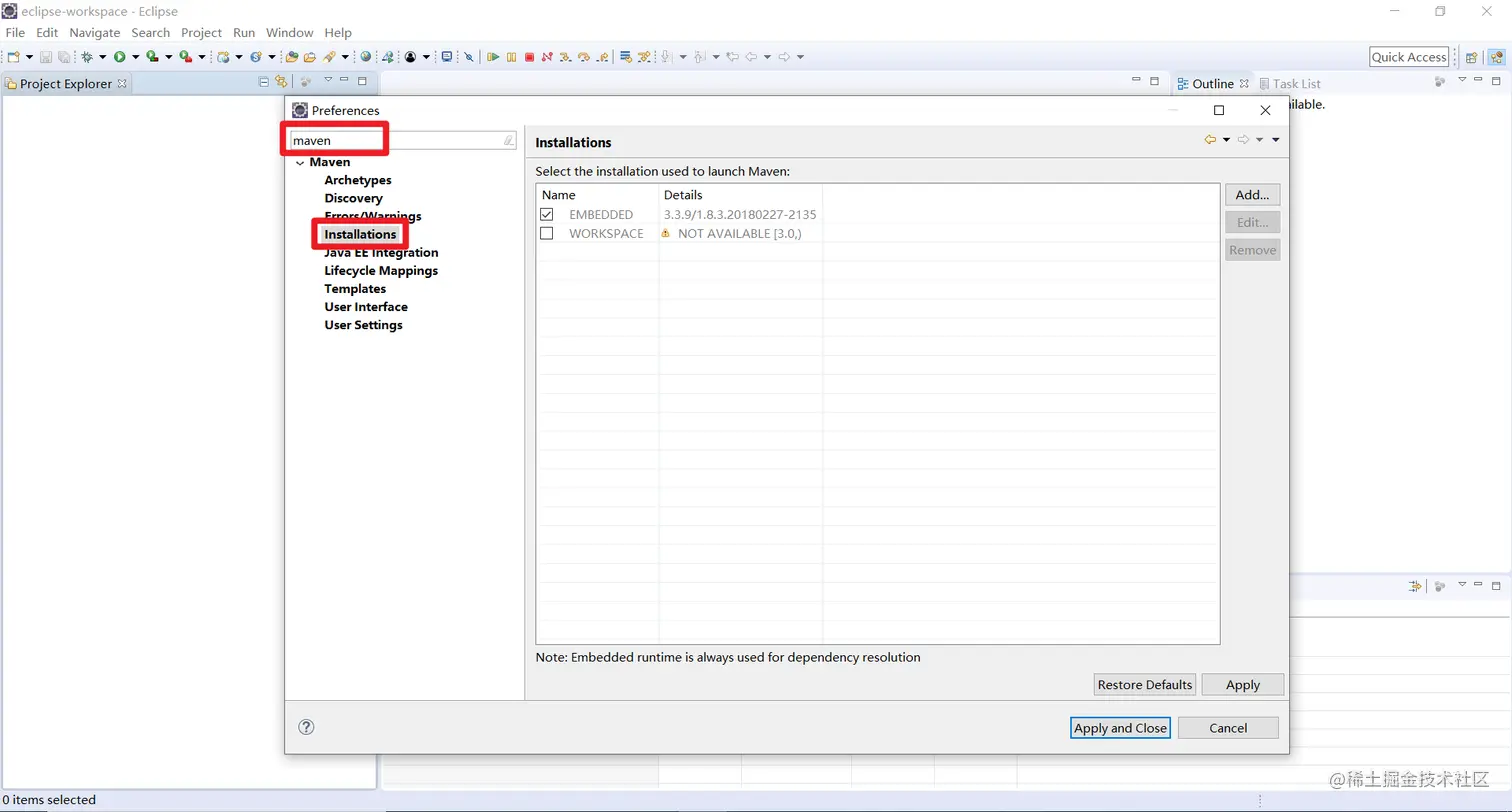Open the globe web browser icon
The height and width of the screenshot is (812, 1512).
[x=365, y=57]
